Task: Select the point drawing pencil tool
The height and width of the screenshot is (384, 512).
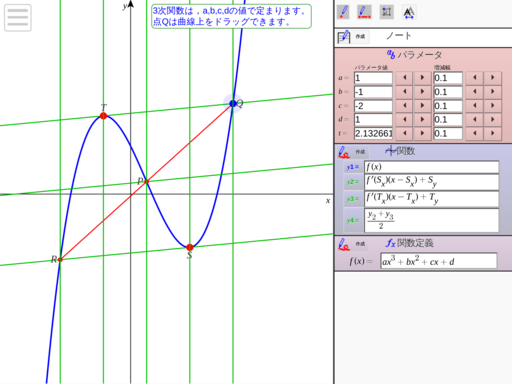Action: point(343,12)
